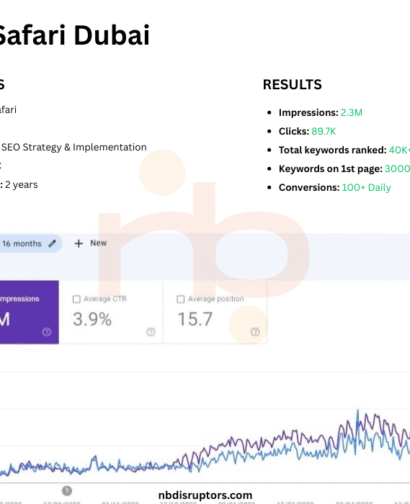
Task: Open the 16 months date range filter
Action: (30, 244)
